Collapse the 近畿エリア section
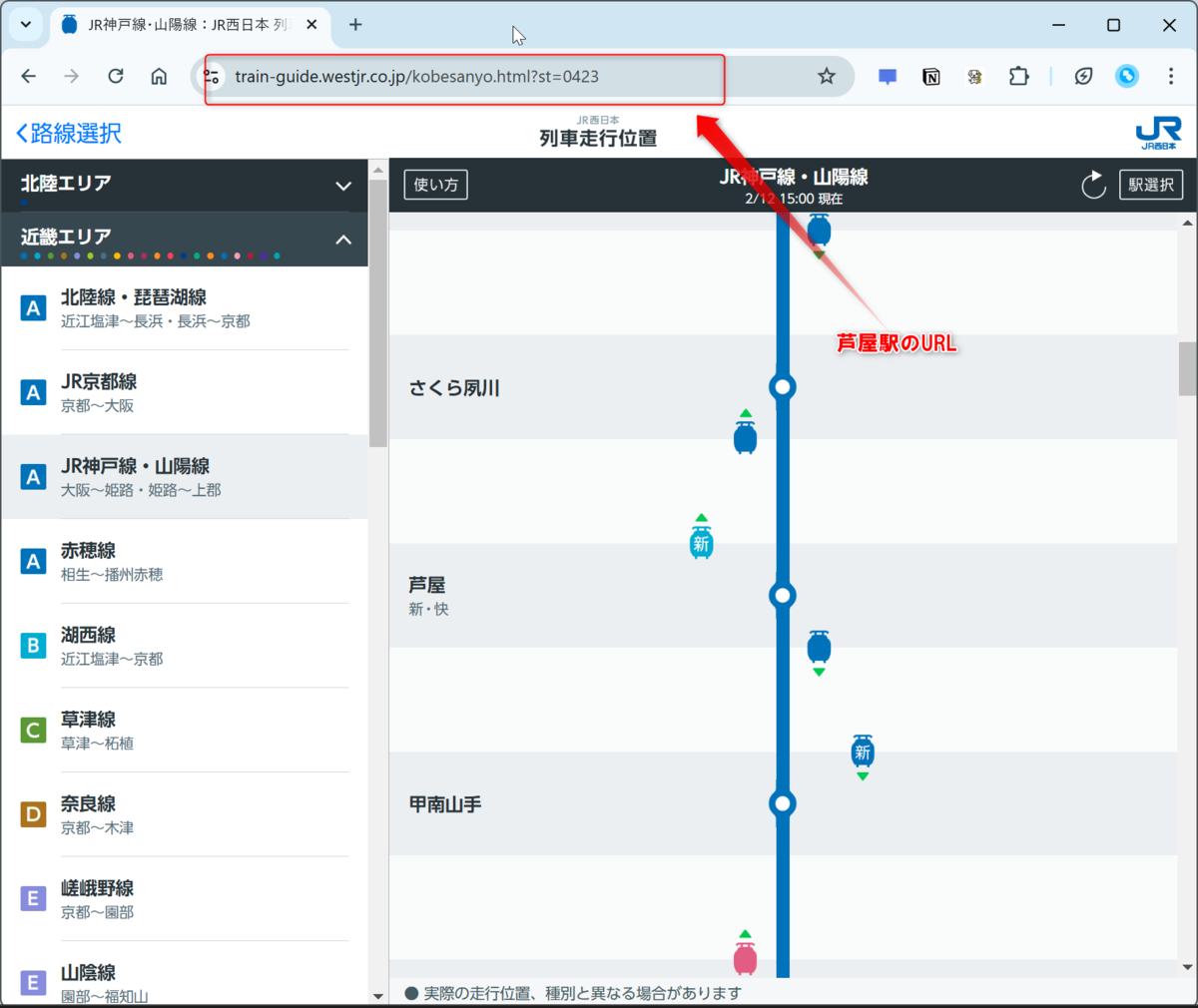 pos(185,239)
